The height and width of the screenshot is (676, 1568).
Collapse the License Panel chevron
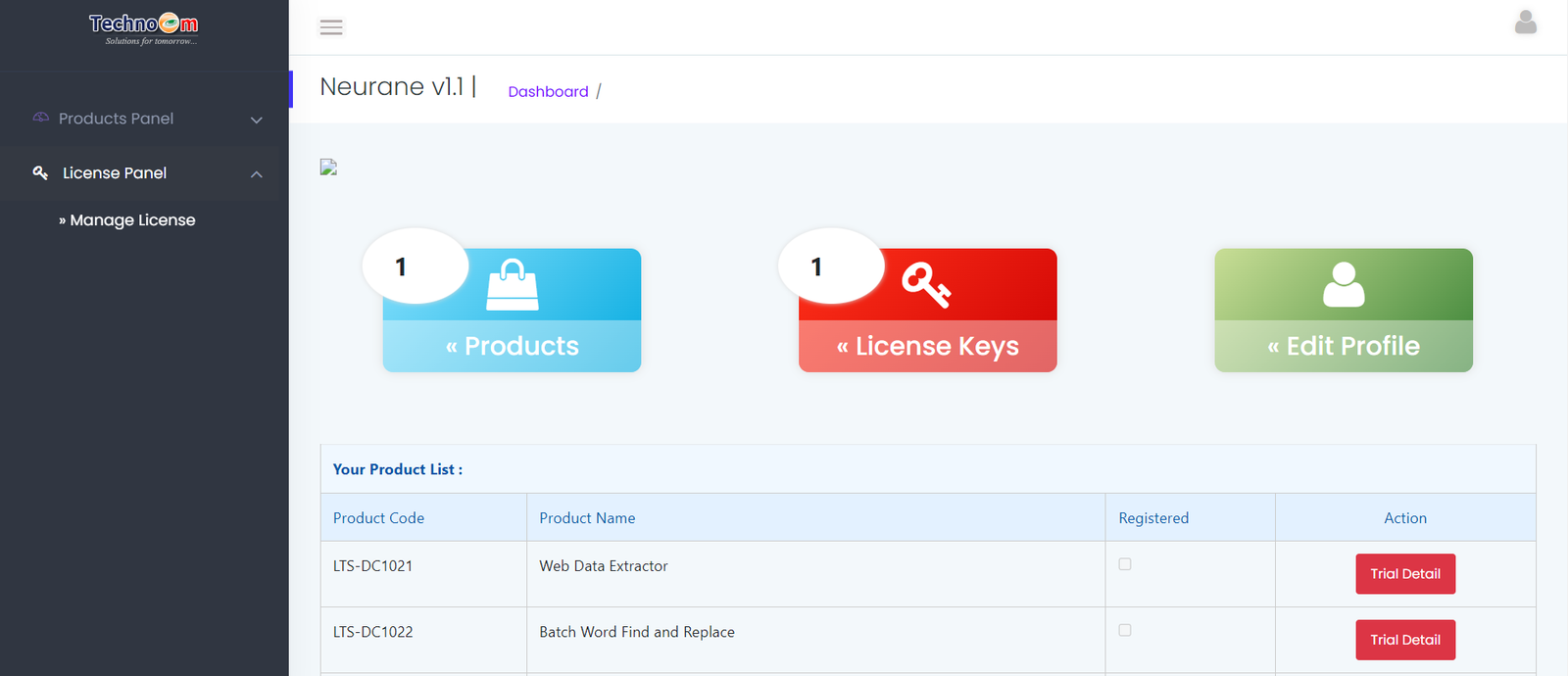coord(257,174)
